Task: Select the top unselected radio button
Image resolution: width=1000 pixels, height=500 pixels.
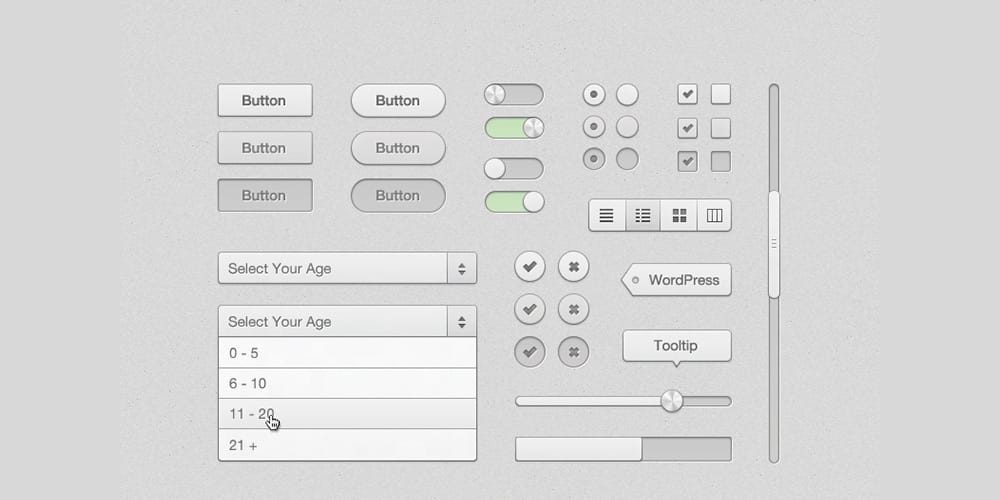Action: point(627,95)
